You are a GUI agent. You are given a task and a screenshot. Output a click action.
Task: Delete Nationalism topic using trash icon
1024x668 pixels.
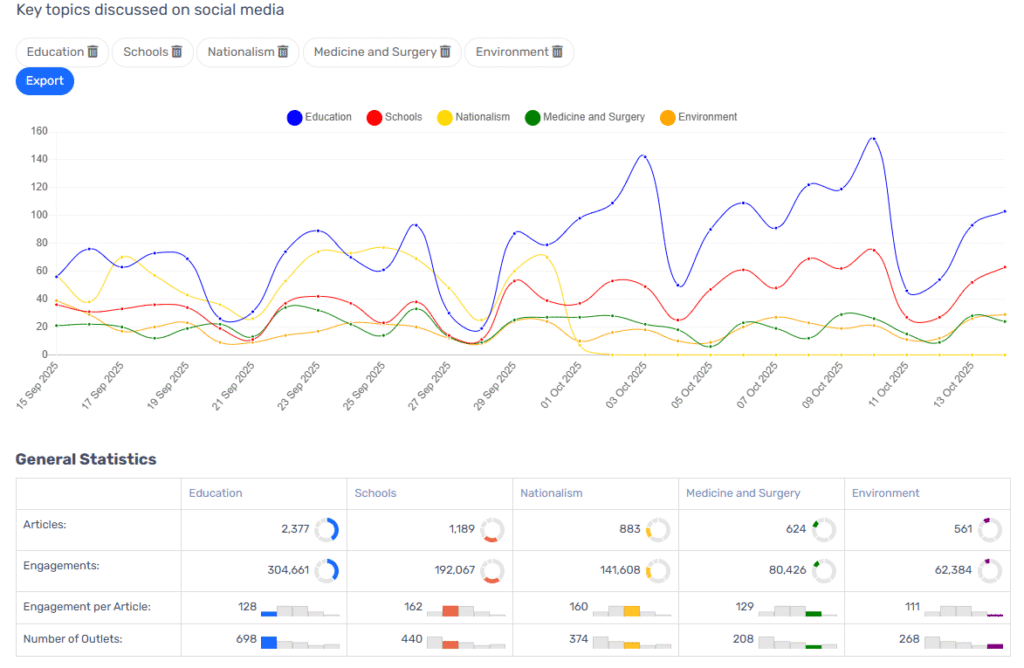coord(283,52)
